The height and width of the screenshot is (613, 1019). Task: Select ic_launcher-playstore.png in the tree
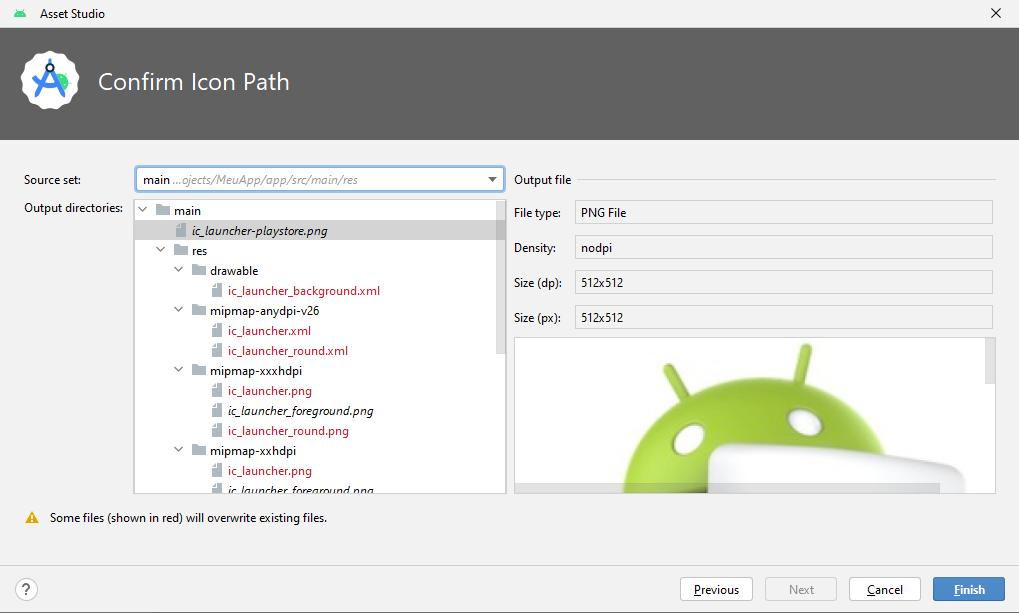click(x=259, y=231)
